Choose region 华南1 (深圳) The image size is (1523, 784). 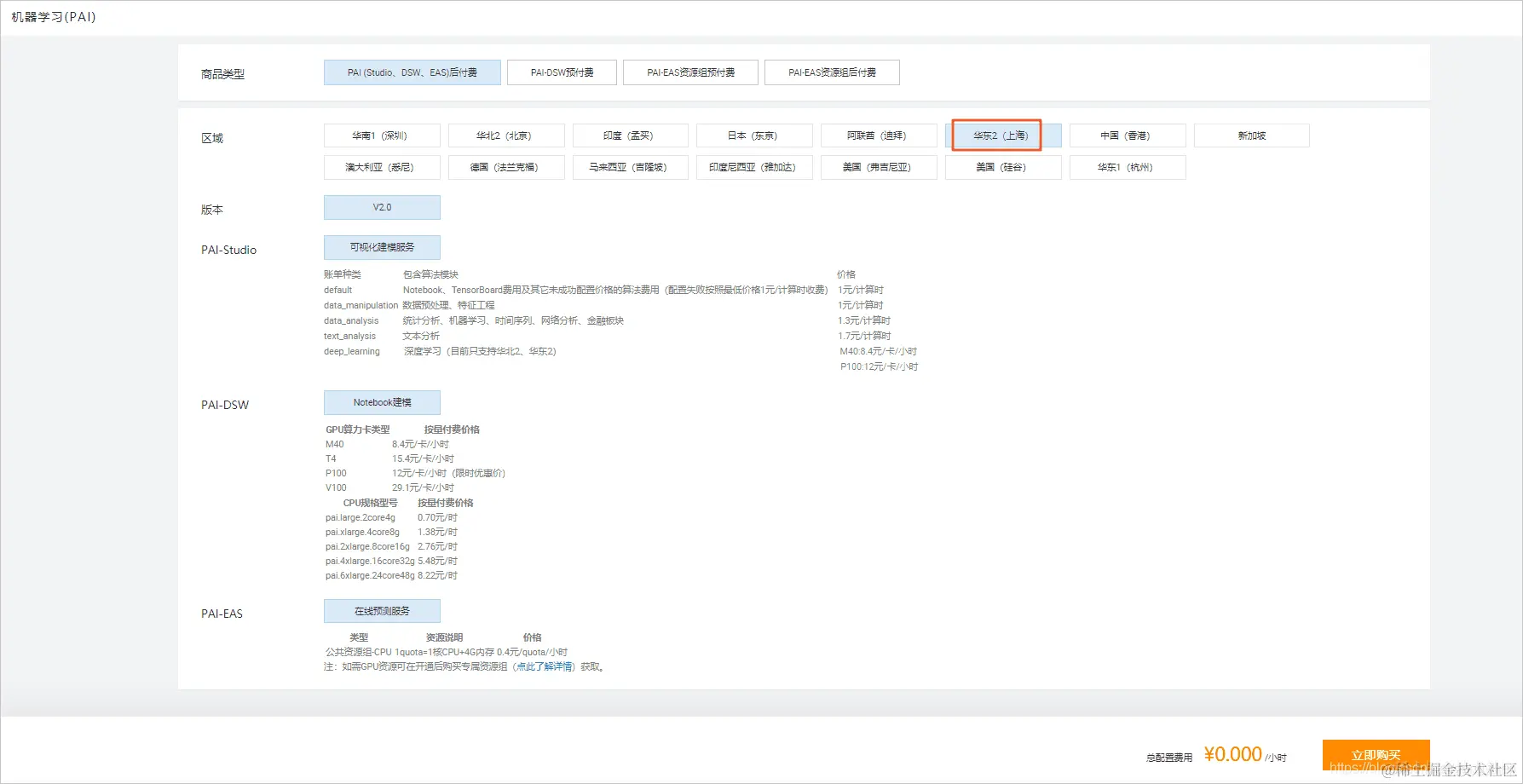(x=382, y=135)
